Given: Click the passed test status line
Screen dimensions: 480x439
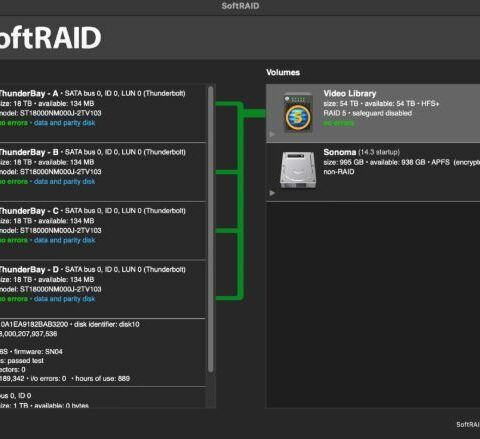Looking at the screenshot, I should [22, 361].
